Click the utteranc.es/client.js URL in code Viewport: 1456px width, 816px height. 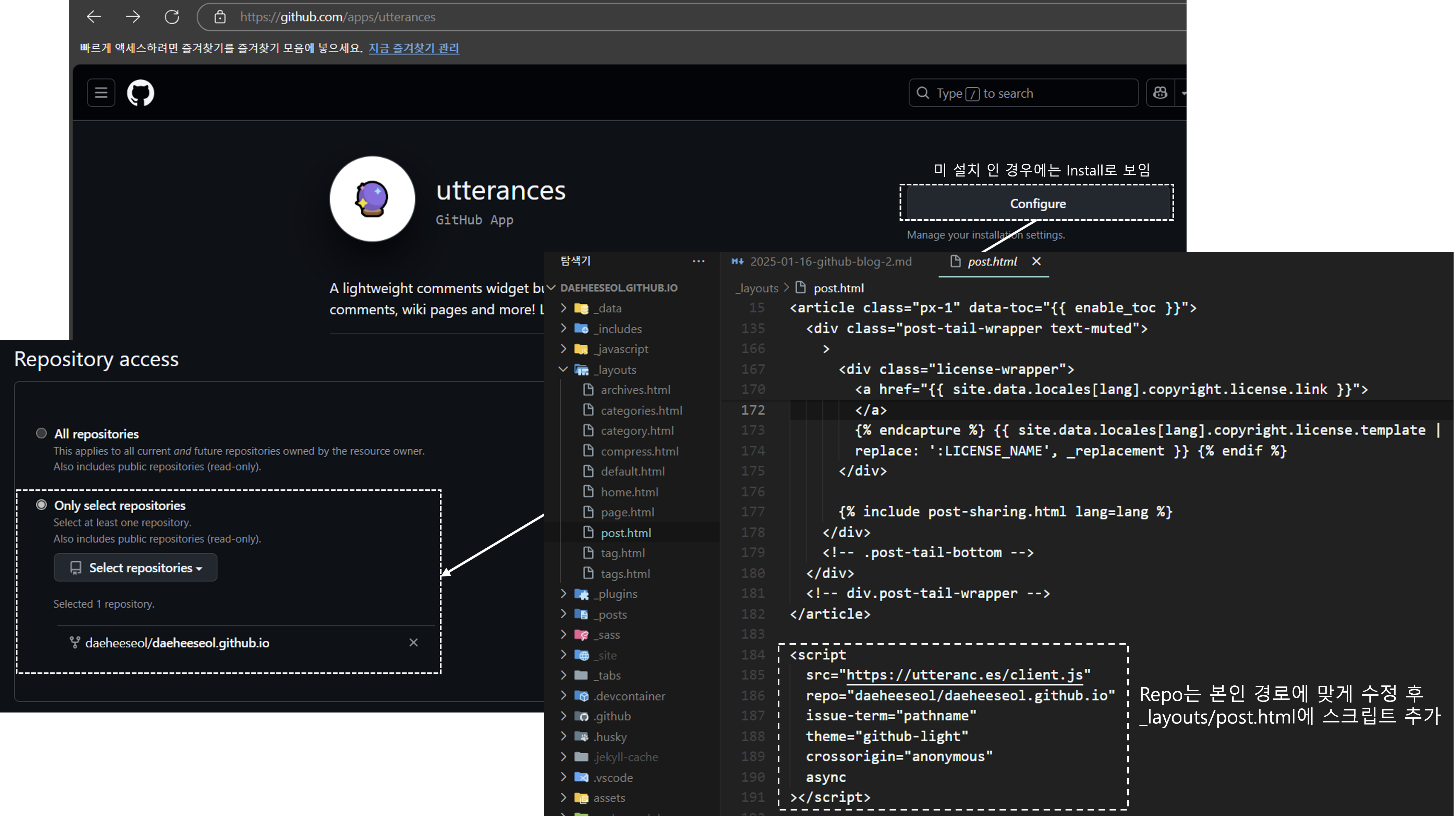pyautogui.click(x=964, y=675)
